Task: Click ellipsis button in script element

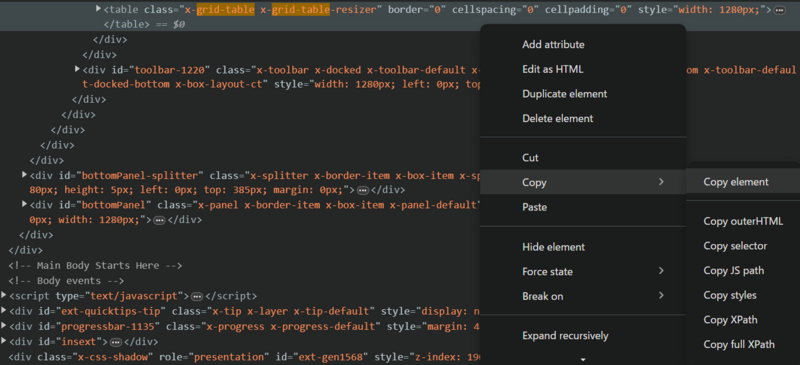Action: tap(197, 297)
